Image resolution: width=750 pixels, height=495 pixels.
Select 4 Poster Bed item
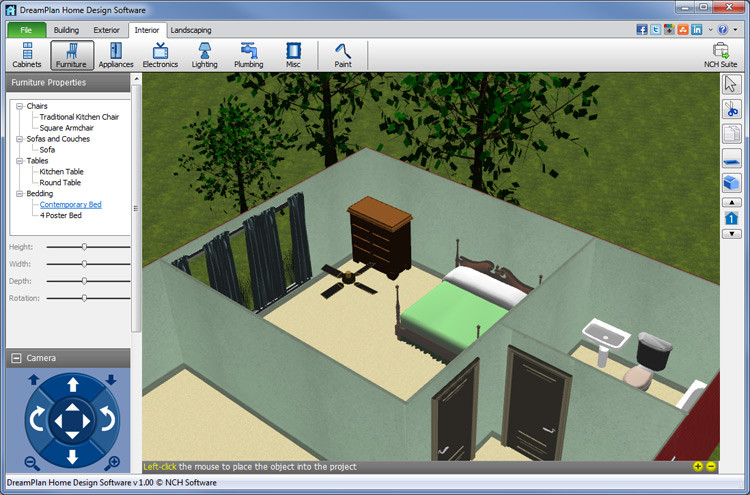pyautogui.click(x=60, y=216)
